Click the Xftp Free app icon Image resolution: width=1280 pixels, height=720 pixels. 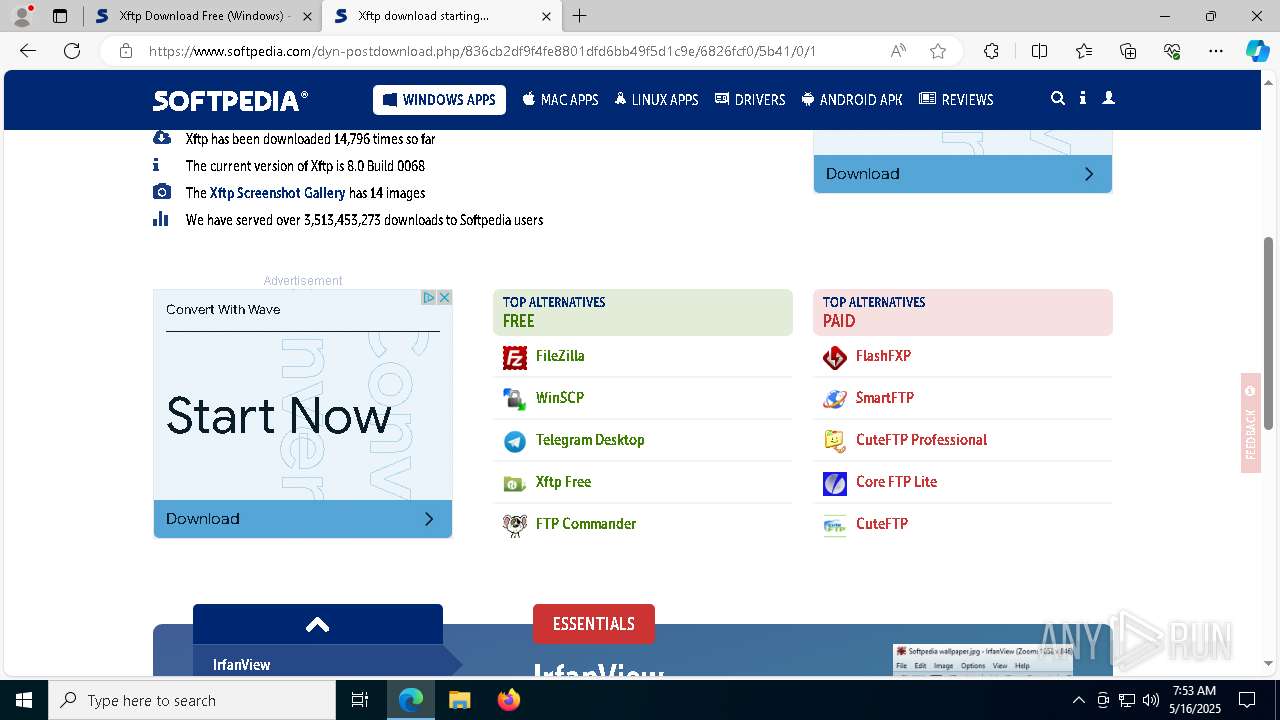tap(515, 483)
